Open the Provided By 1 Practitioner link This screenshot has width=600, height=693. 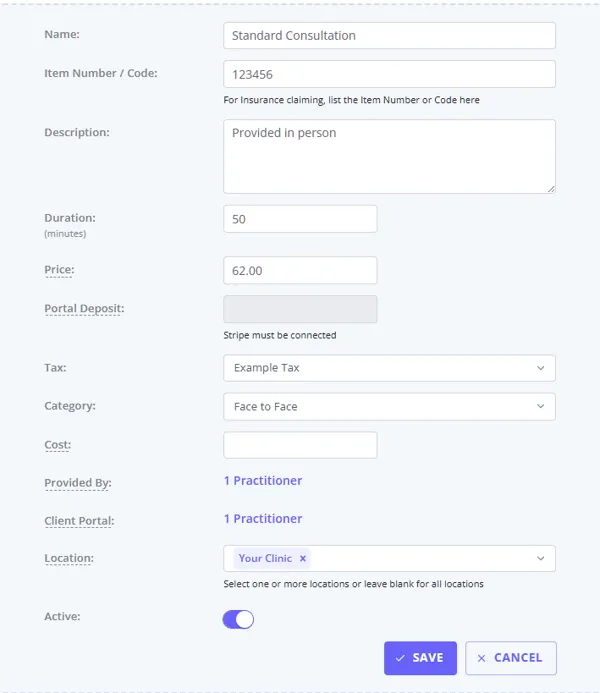[263, 480]
